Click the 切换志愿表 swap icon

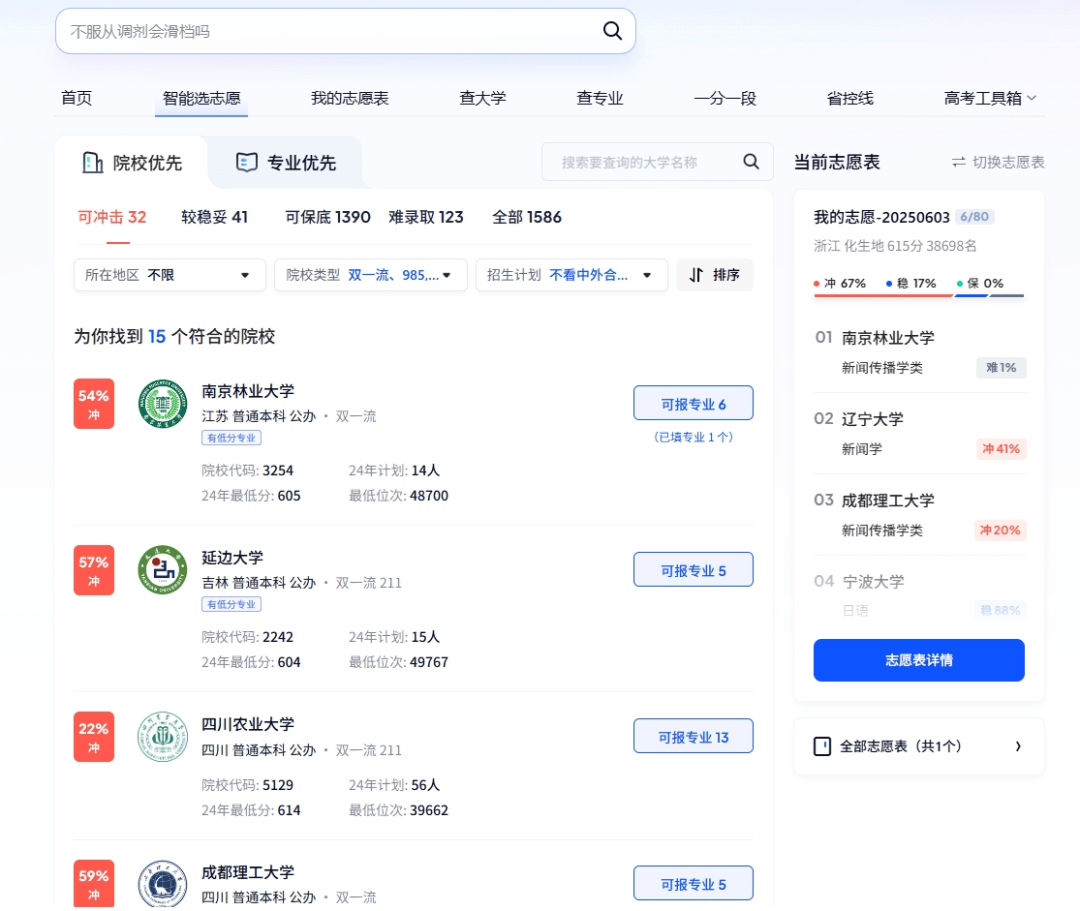pos(958,162)
